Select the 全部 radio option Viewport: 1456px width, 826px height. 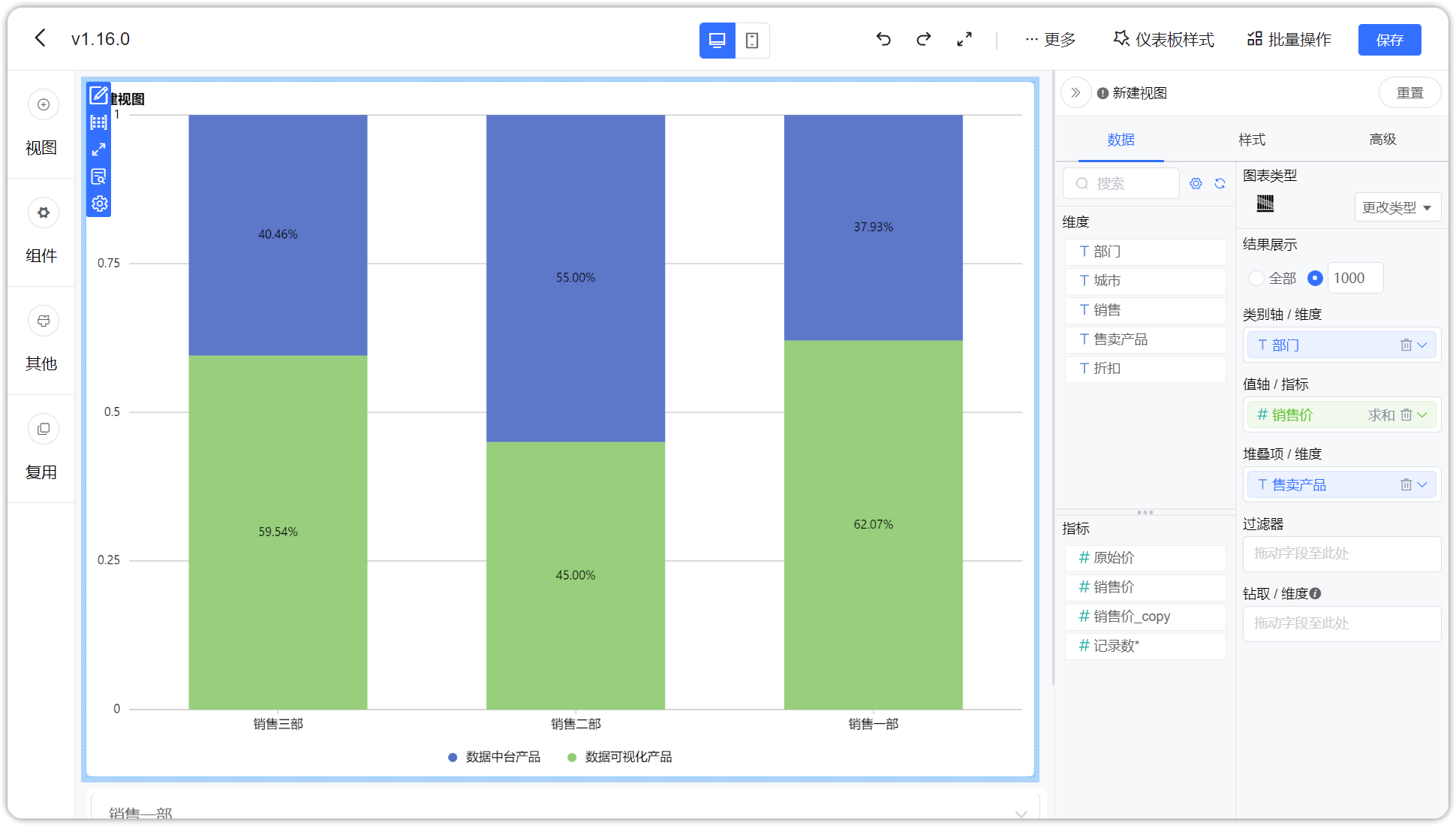coord(1256,278)
